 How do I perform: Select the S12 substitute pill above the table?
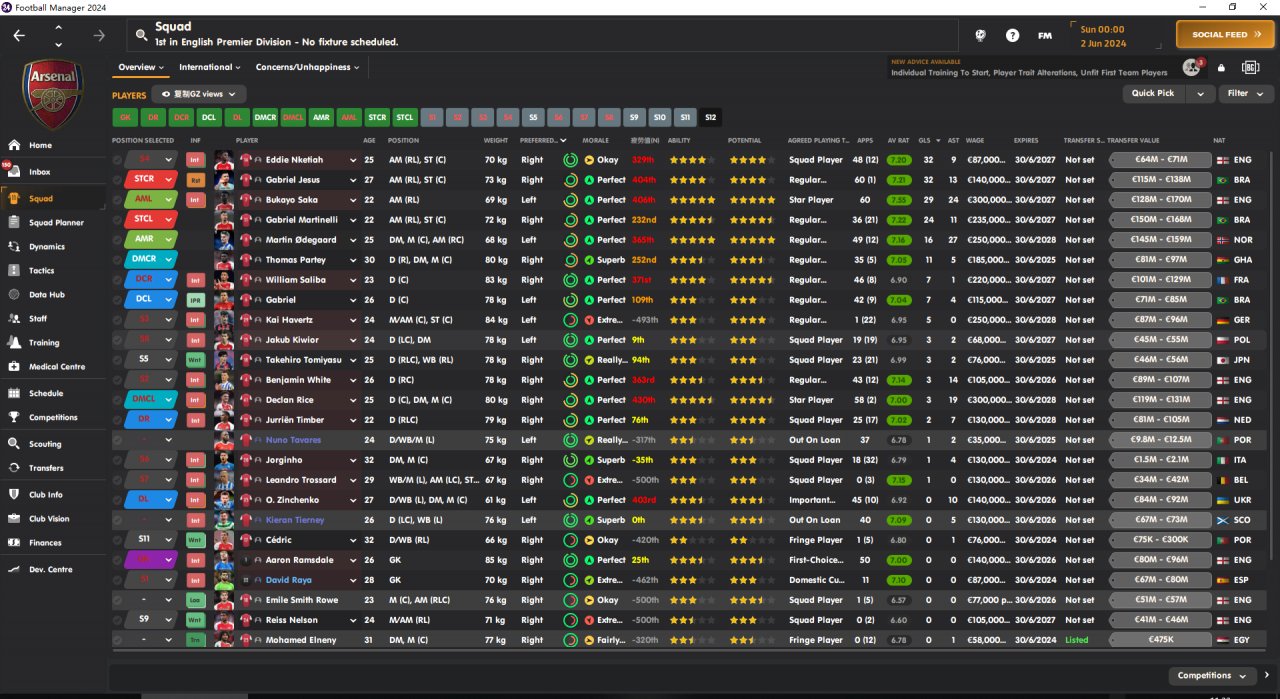(x=710, y=117)
